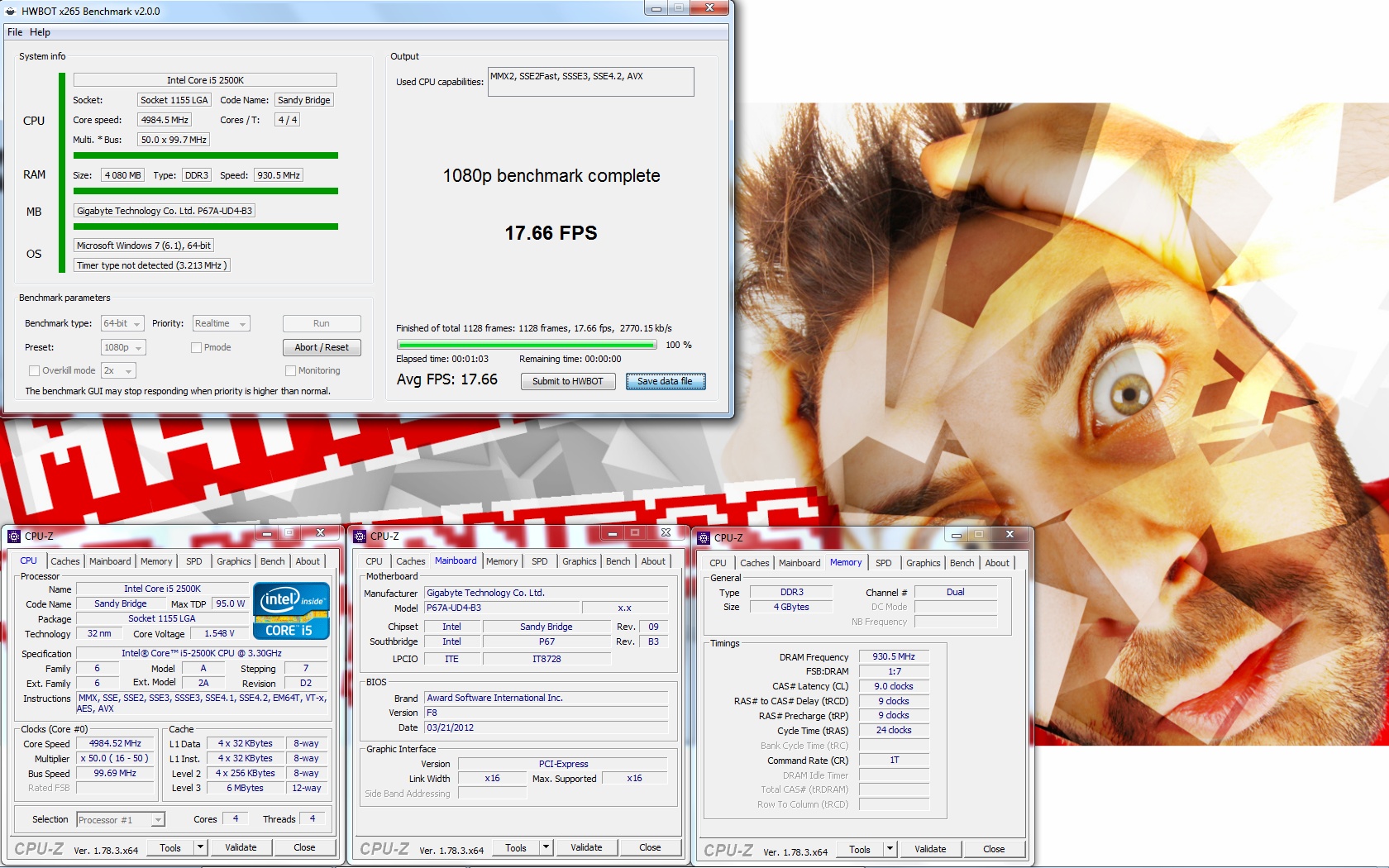The width and height of the screenshot is (1389, 868).
Task: Click Validate in the left CPU-Z window
Action: click(241, 847)
